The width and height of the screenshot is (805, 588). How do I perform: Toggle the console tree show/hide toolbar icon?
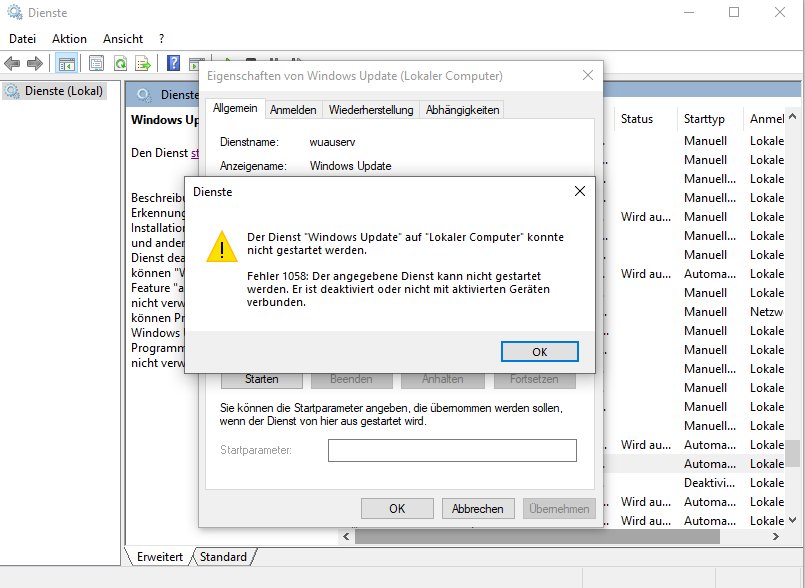pyautogui.click(x=67, y=64)
